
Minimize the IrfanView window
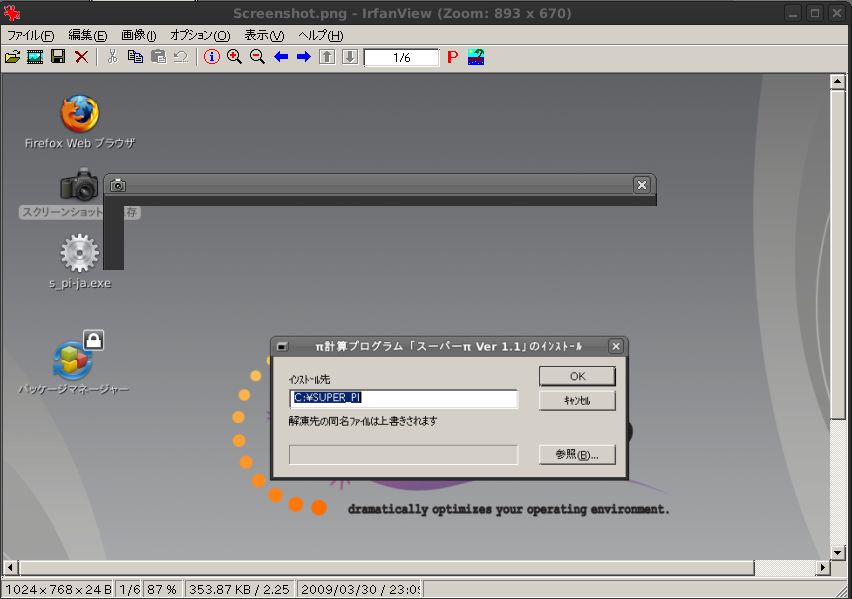(x=793, y=13)
